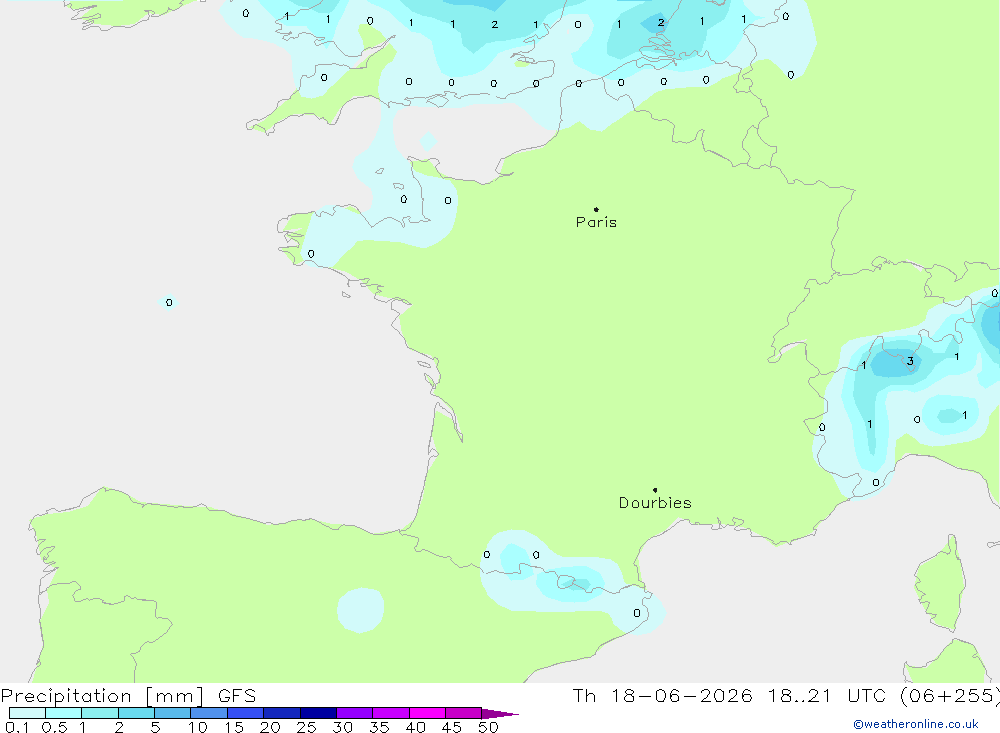1000x733 pixels.
Task: Click the Precipitation [mm] title text
Action: click(x=102, y=696)
